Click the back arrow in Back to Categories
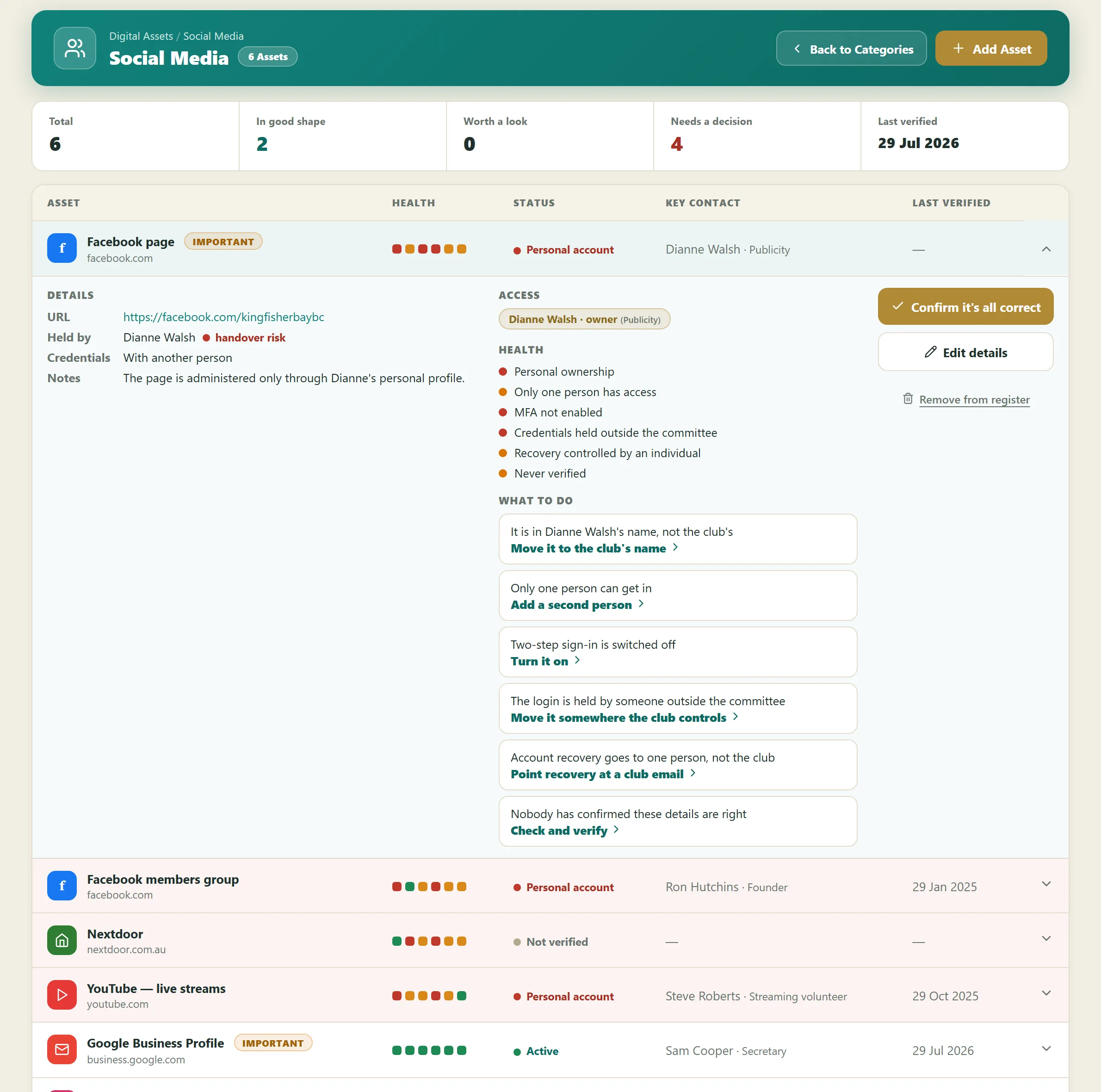This screenshot has width=1101, height=1092. tap(797, 49)
